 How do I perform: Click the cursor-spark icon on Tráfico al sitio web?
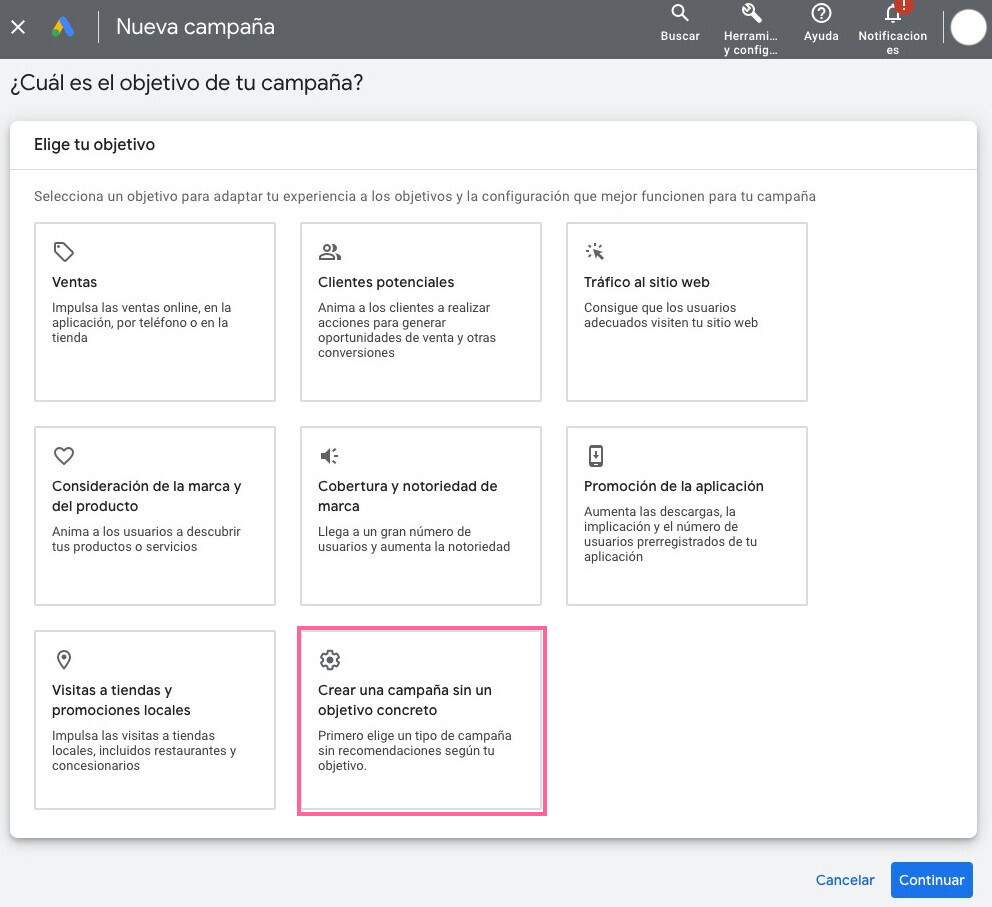(x=596, y=251)
